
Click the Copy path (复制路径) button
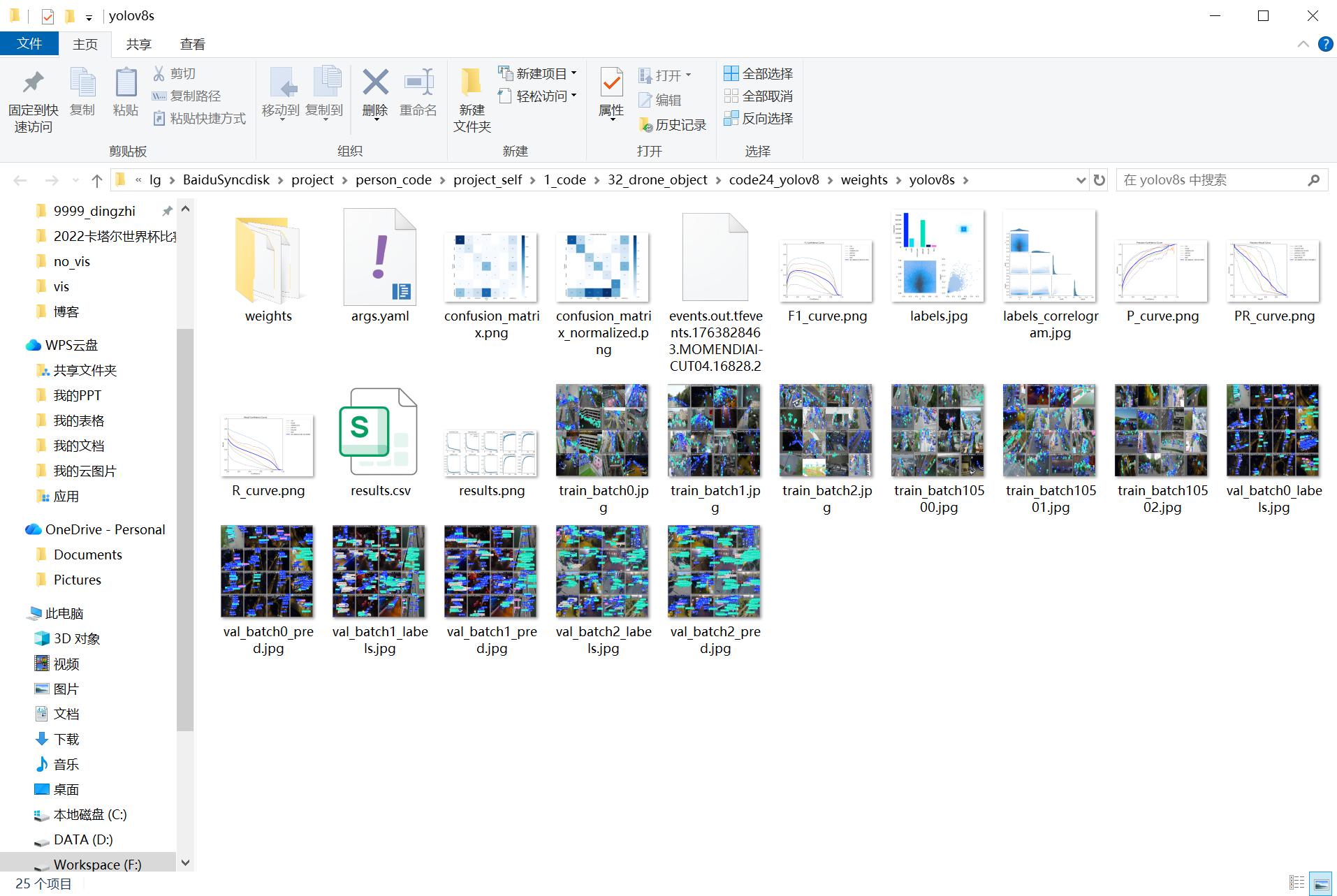coord(187,96)
